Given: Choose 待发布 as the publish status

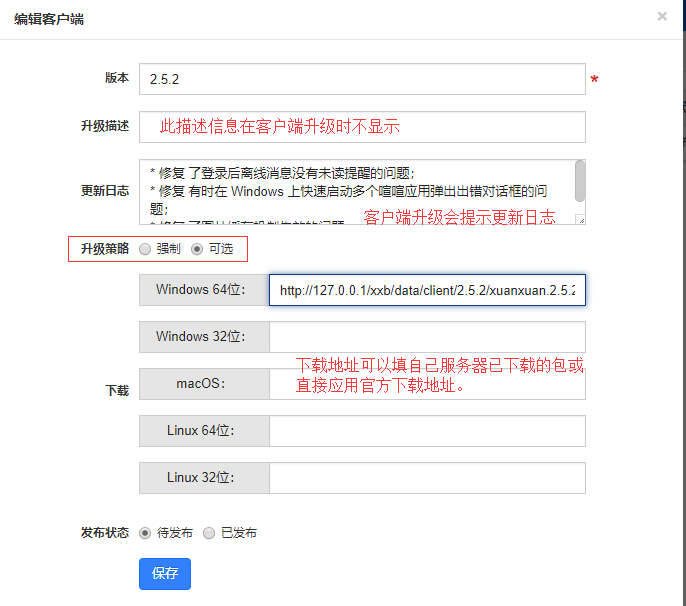Looking at the screenshot, I should pyautogui.click(x=146, y=533).
